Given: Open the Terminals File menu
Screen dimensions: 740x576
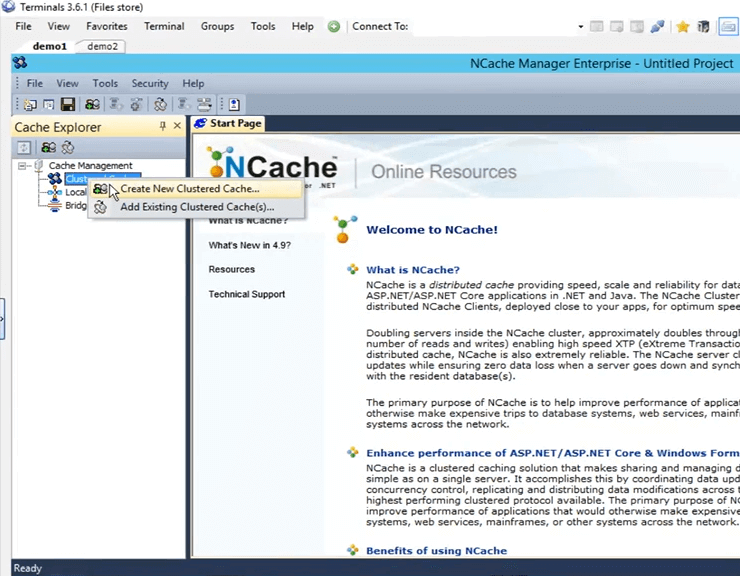Looking at the screenshot, I should (x=23, y=26).
